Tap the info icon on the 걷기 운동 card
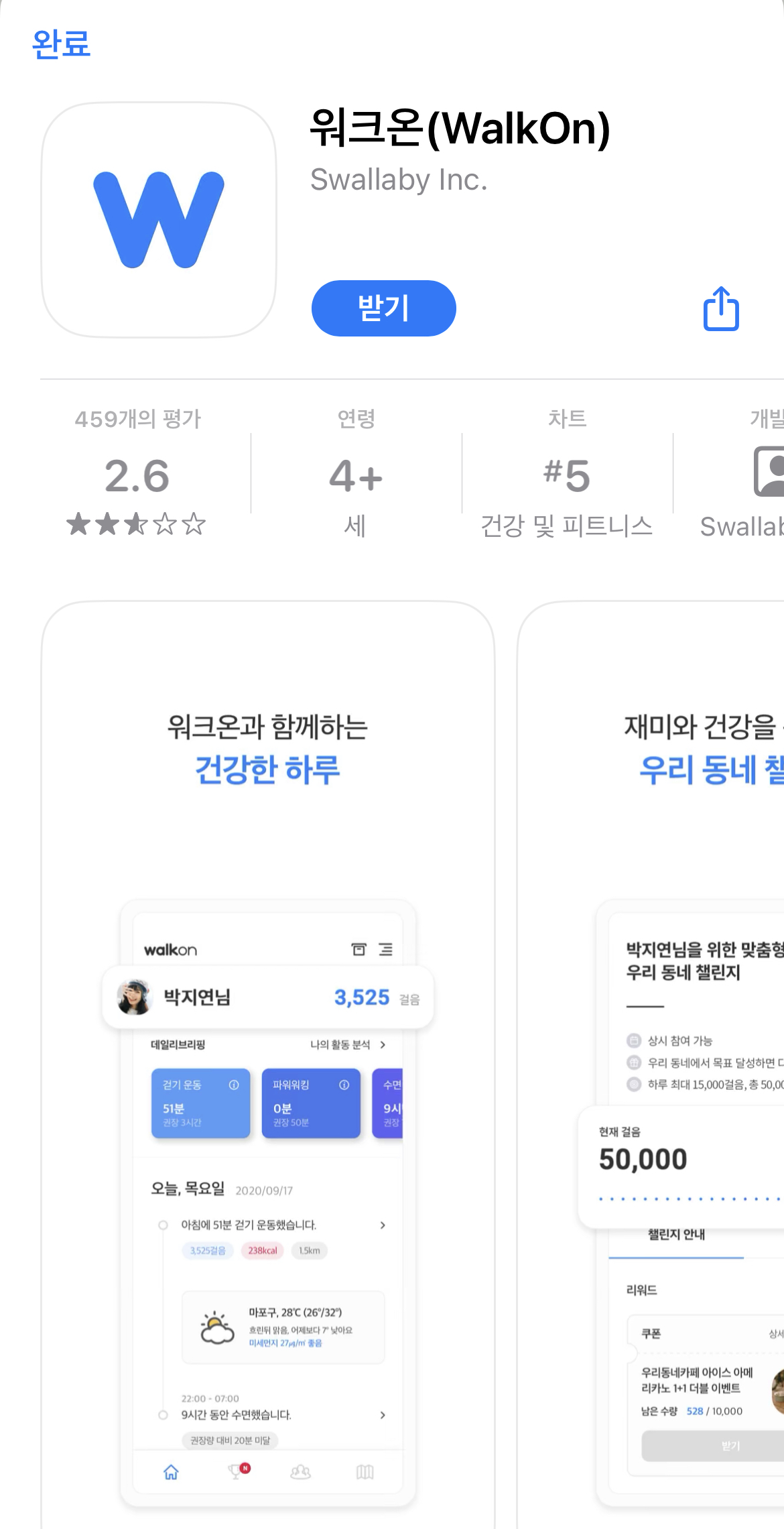Viewport: 784px width, 1529px height. point(234,1085)
